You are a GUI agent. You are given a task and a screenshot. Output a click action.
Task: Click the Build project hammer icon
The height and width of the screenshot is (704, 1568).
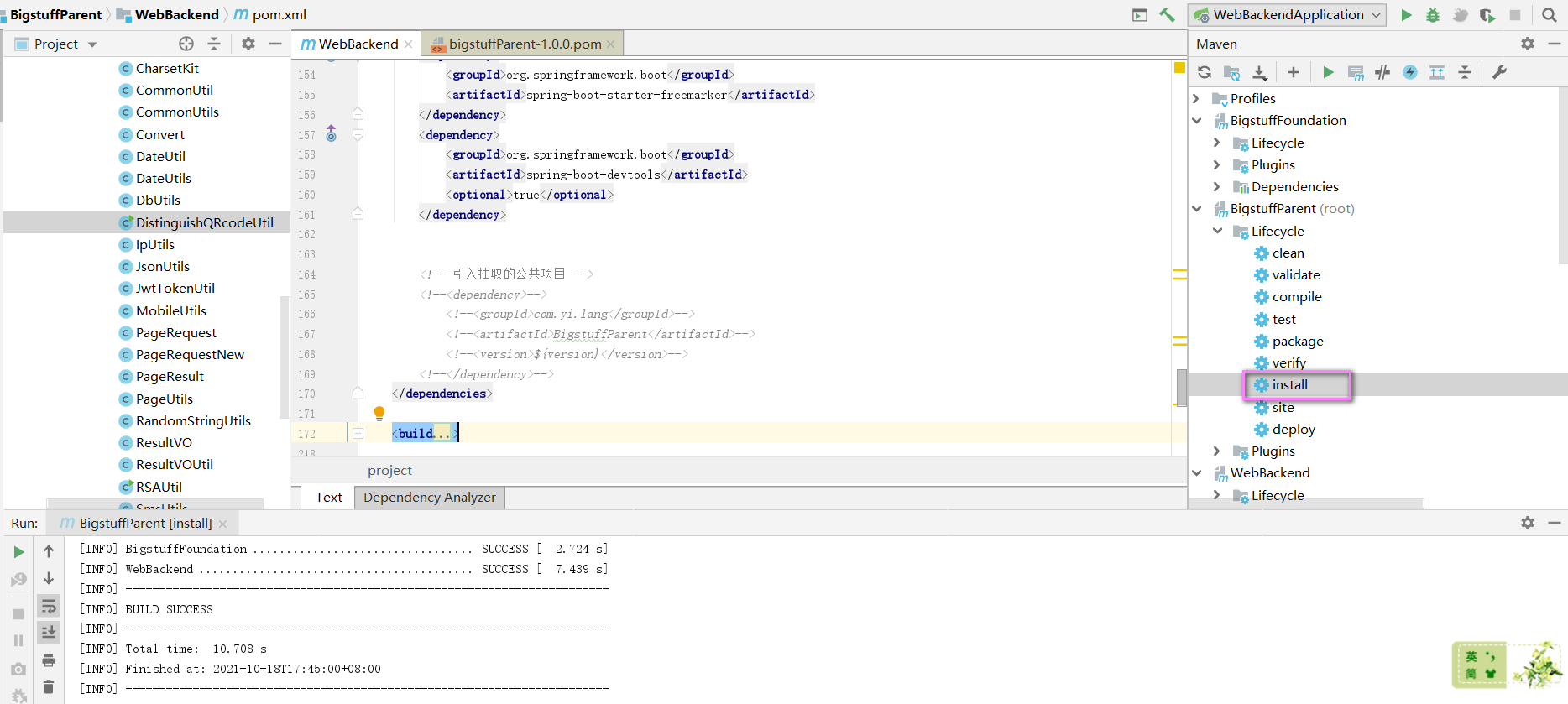1167,15
